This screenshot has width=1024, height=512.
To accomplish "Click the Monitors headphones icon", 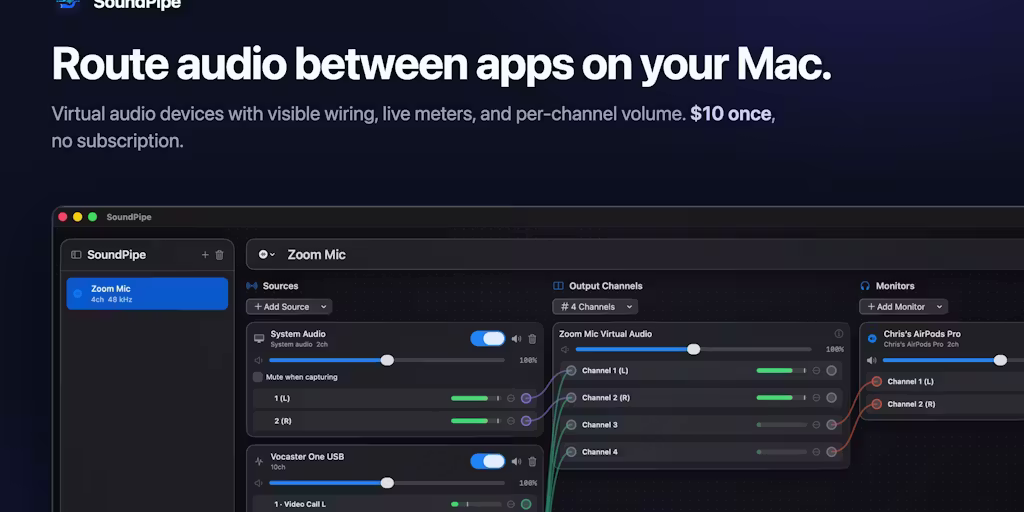I will (x=865, y=286).
